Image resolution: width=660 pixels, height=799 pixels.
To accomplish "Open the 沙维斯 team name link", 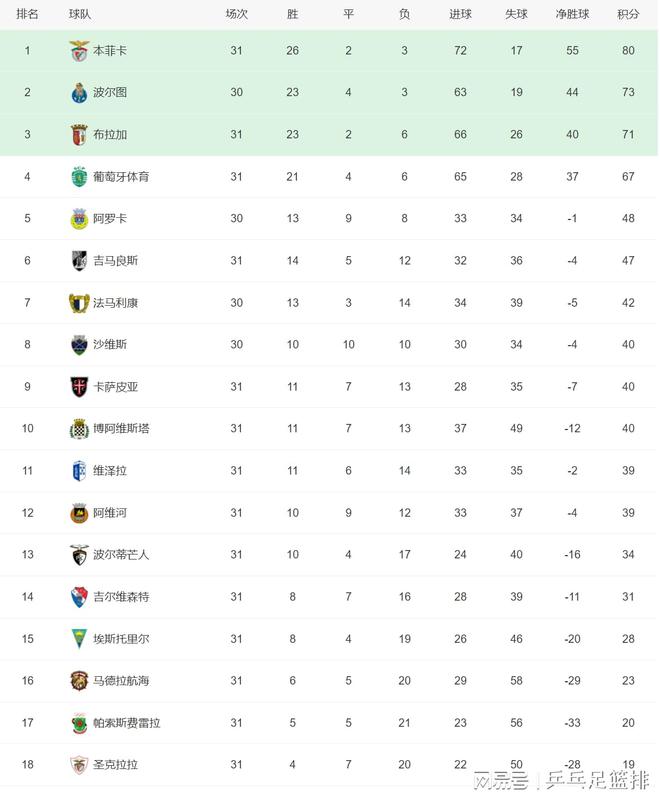I will pyautogui.click(x=110, y=345).
